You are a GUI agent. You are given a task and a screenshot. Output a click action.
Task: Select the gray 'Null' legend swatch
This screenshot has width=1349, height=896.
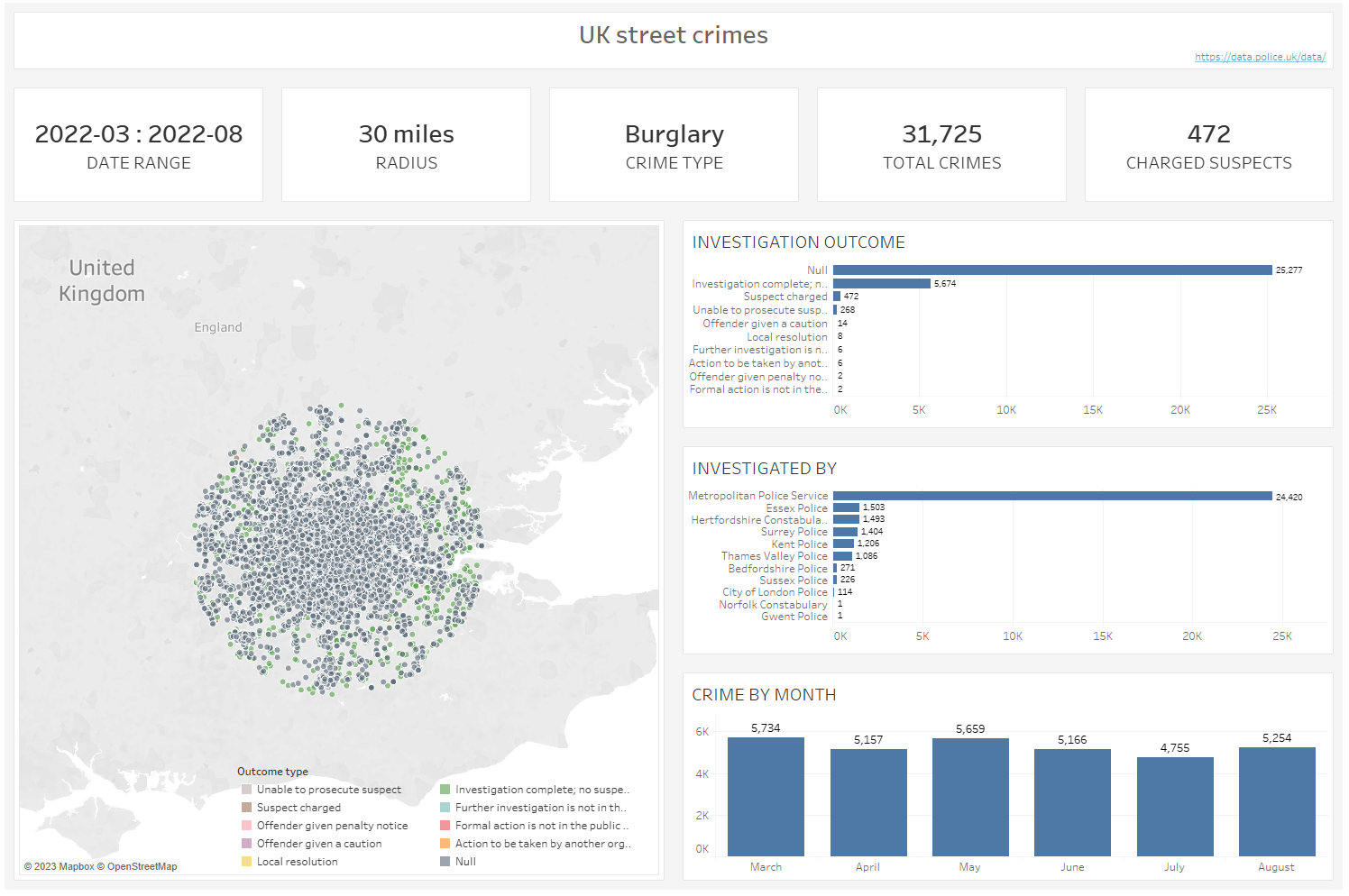pos(445,862)
